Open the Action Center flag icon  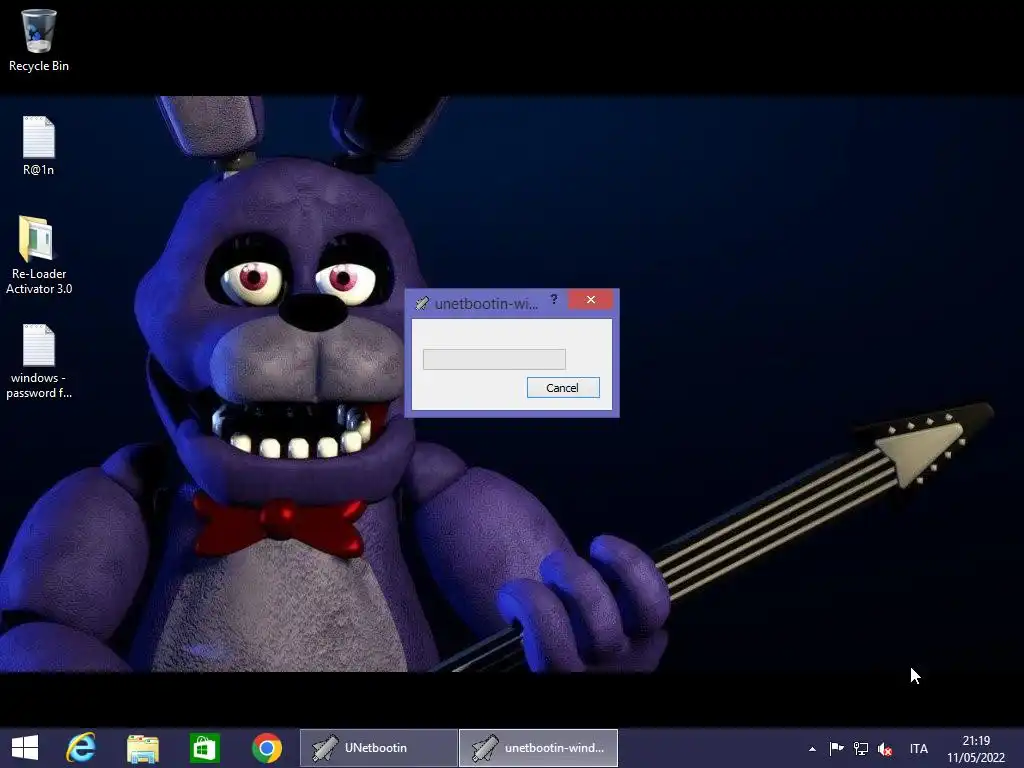(837, 748)
